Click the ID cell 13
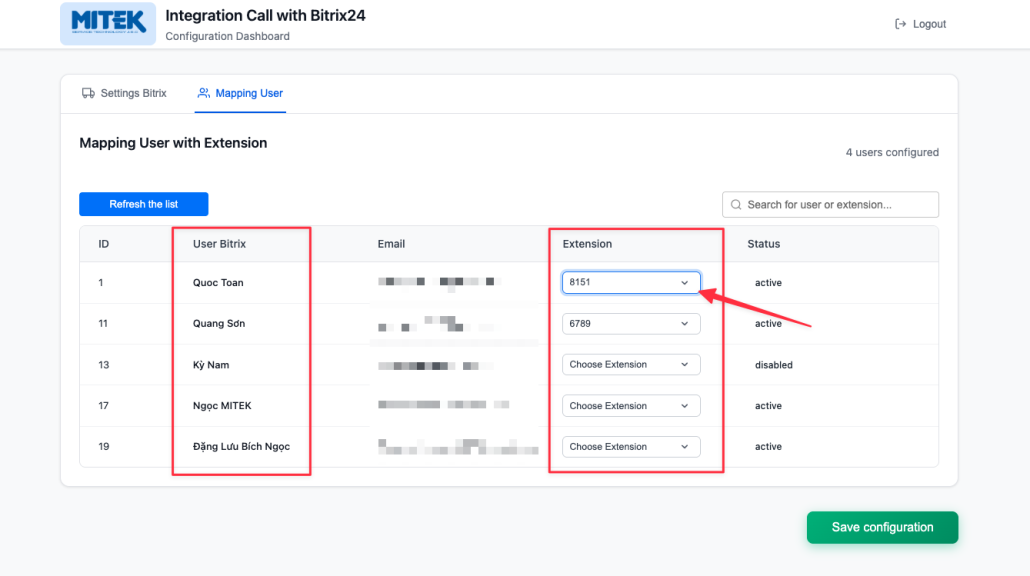 pyautogui.click(x=104, y=365)
